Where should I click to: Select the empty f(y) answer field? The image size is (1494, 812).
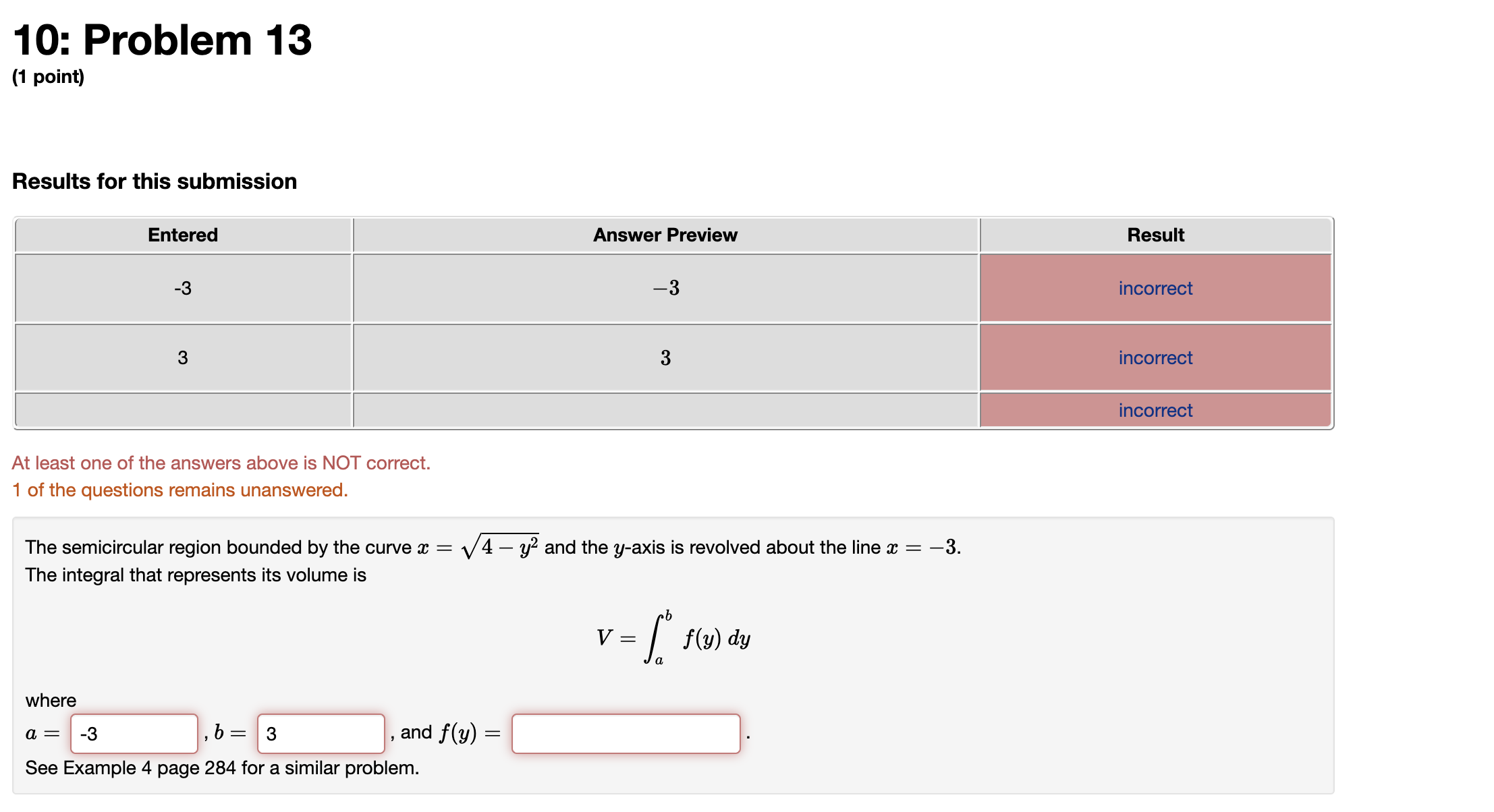(x=626, y=732)
